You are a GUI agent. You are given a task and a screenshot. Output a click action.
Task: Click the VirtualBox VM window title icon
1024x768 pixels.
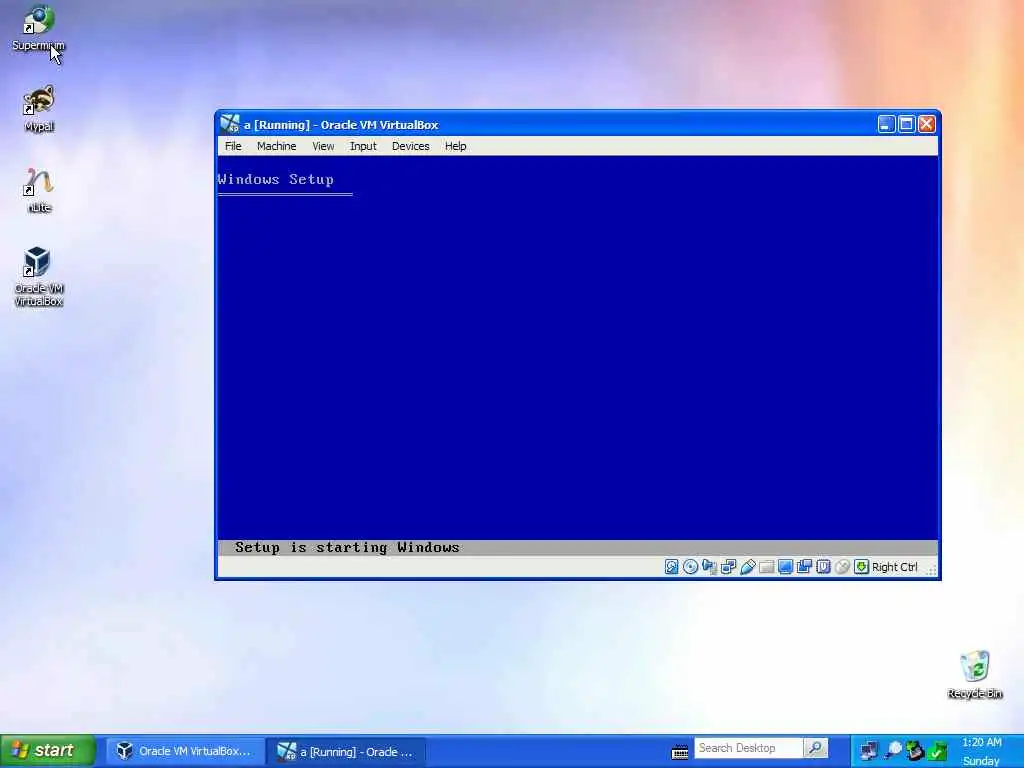pos(230,124)
